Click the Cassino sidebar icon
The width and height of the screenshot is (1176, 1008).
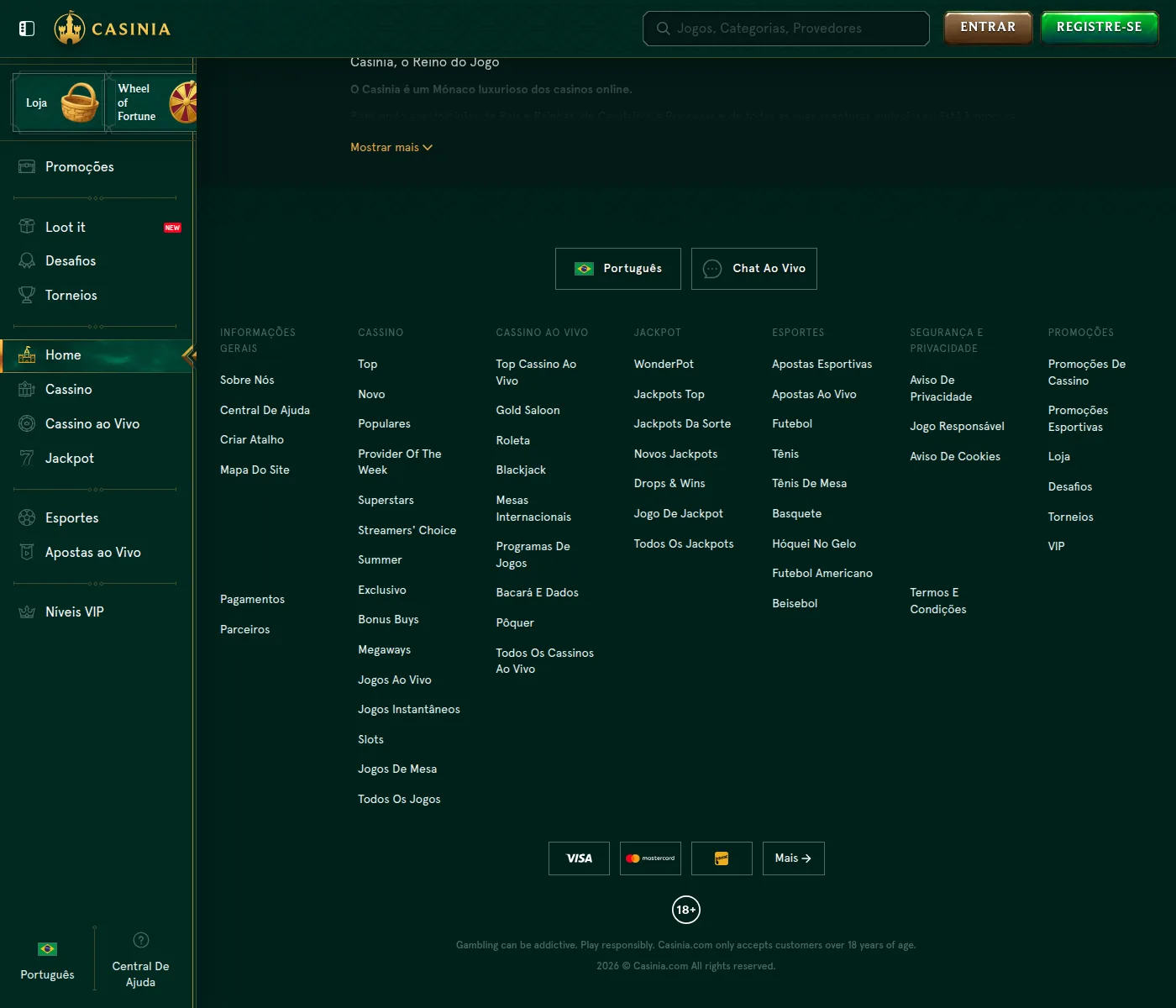point(27,389)
